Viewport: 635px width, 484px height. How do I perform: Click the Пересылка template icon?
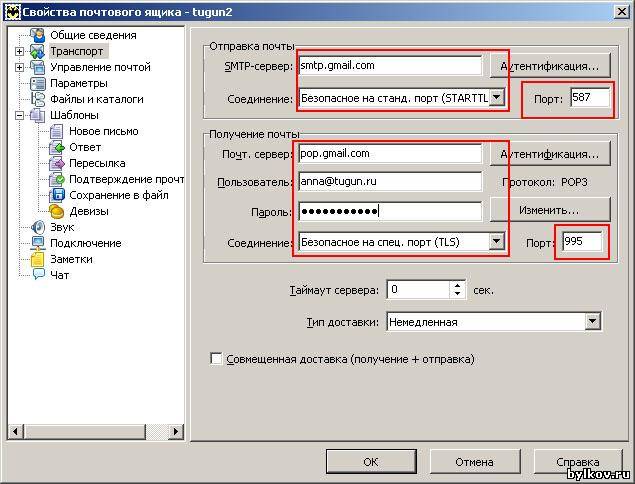57,163
